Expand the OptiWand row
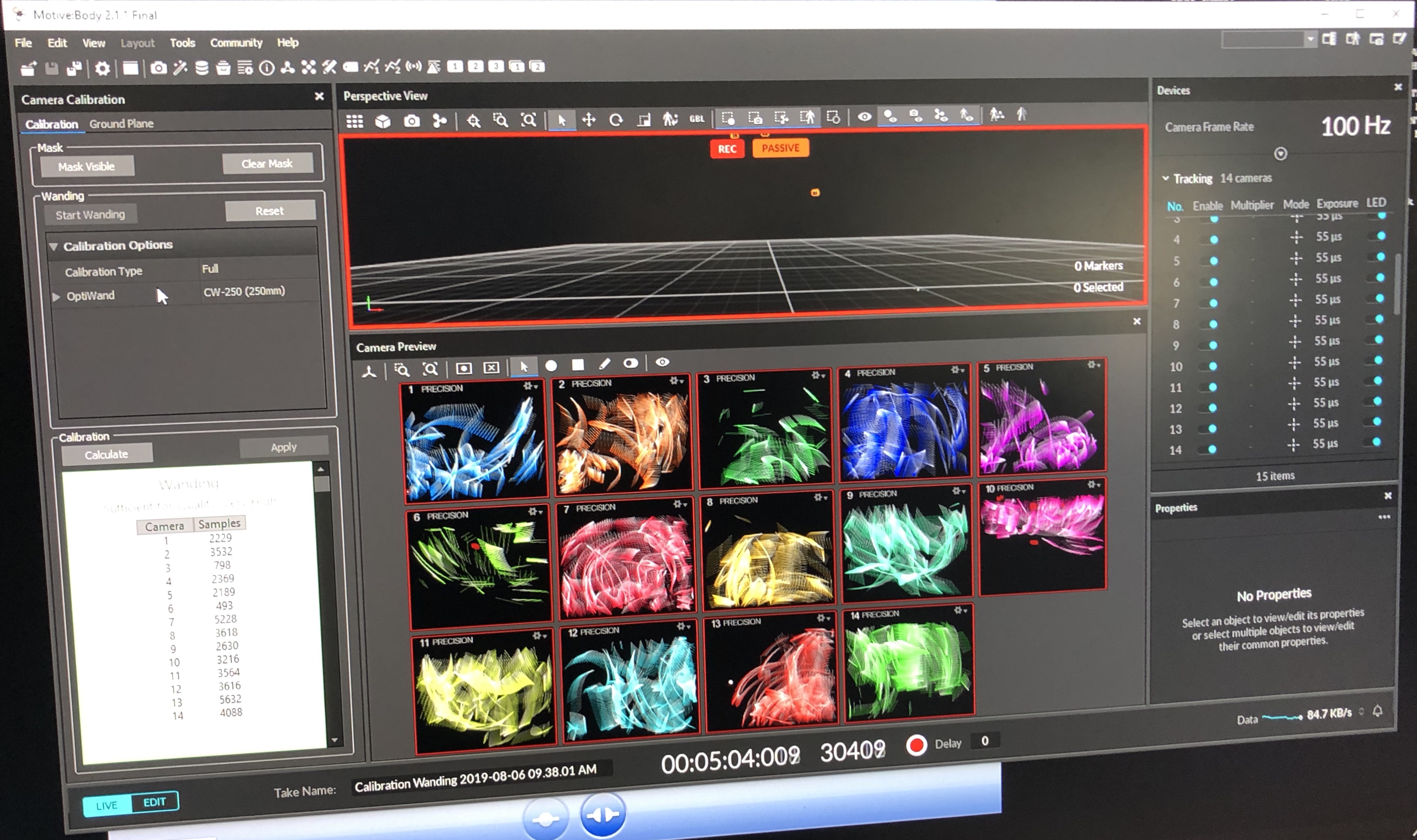The image size is (1417, 840). tap(56, 296)
